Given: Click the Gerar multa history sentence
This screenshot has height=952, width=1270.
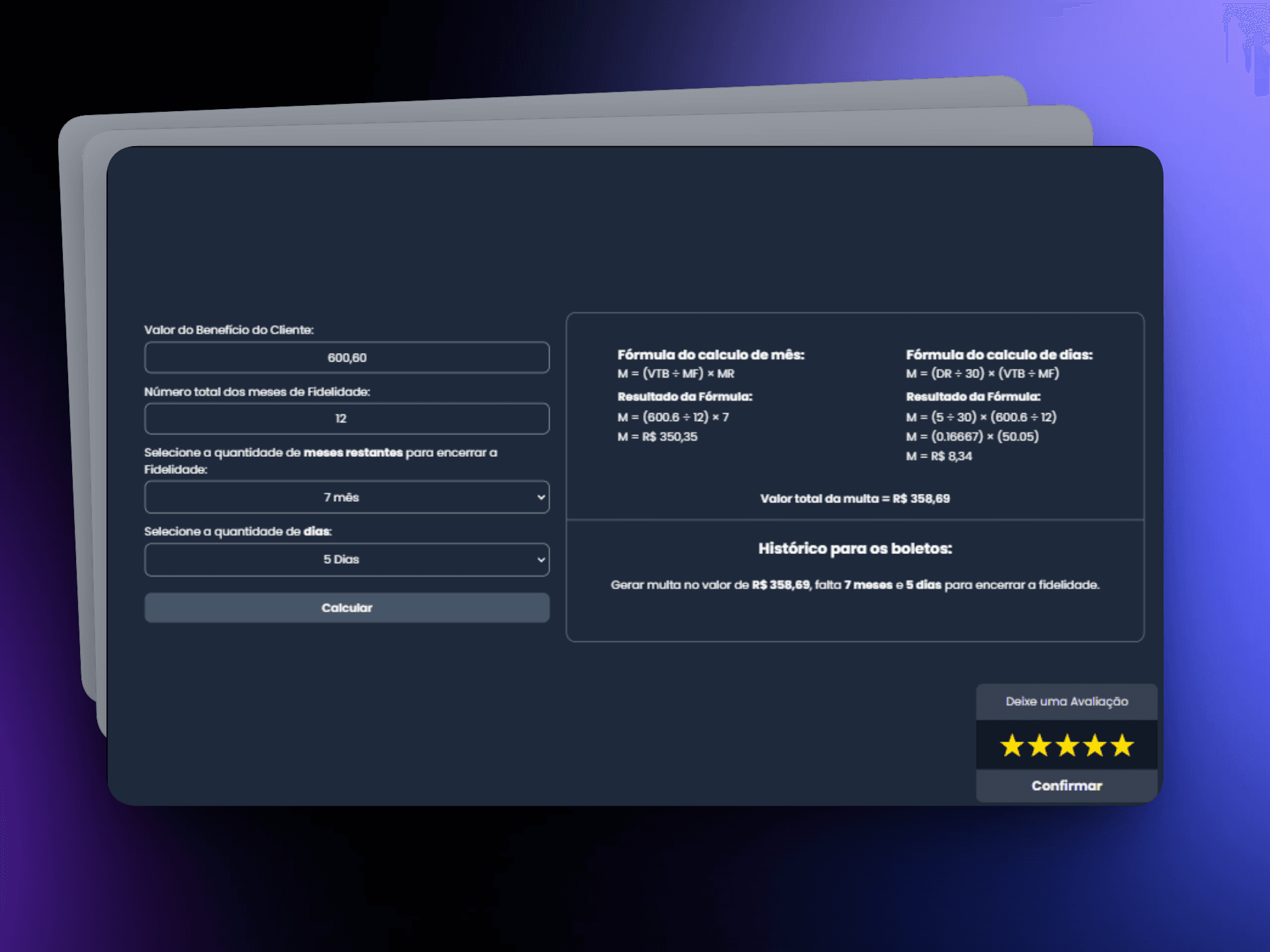Looking at the screenshot, I should [x=855, y=584].
